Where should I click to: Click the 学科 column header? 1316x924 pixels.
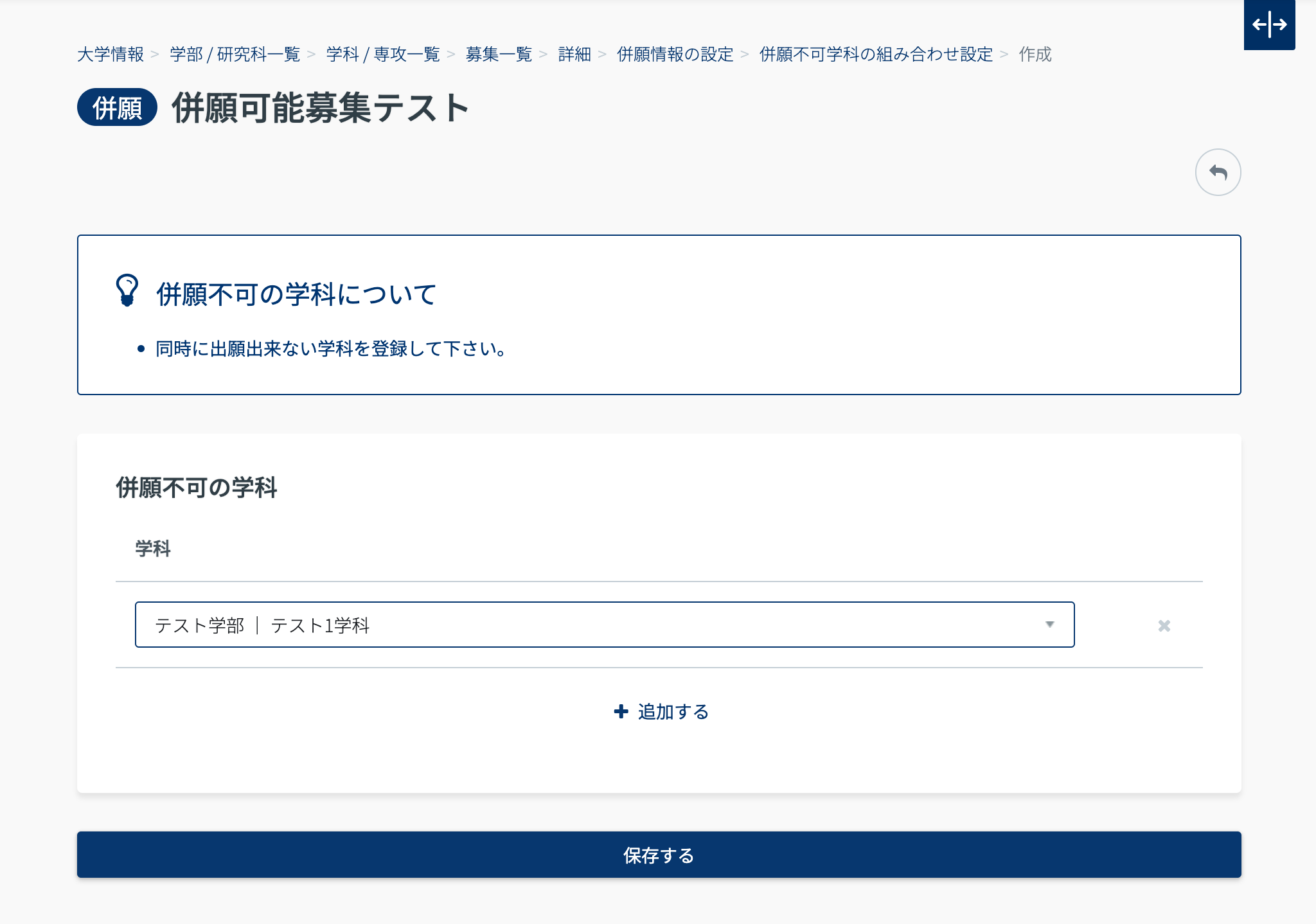(x=153, y=548)
